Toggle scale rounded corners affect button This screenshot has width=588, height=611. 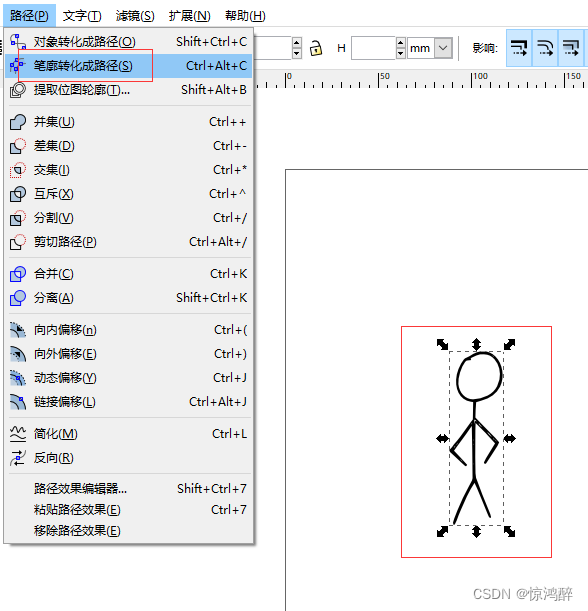[x=545, y=48]
